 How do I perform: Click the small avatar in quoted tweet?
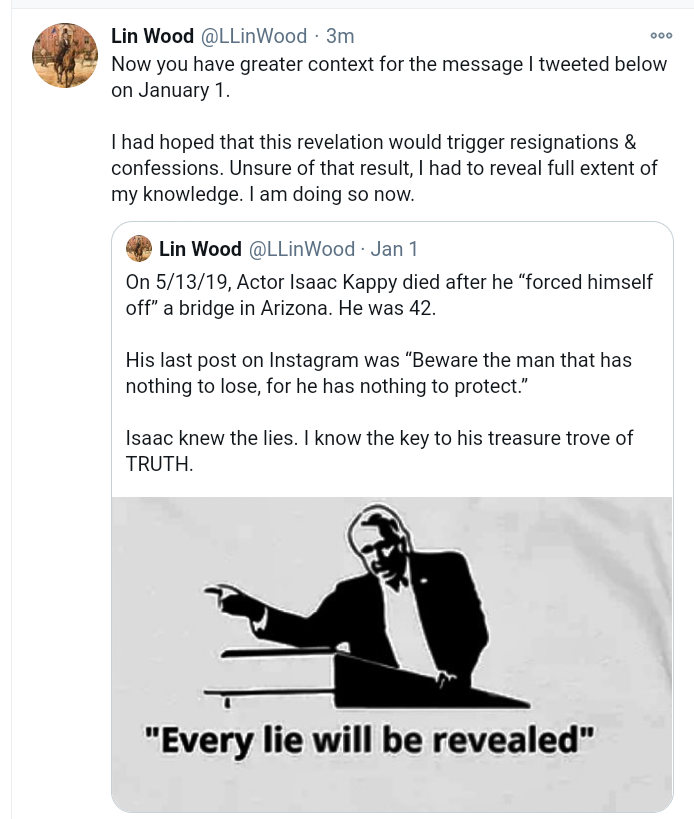click(x=139, y=248)
